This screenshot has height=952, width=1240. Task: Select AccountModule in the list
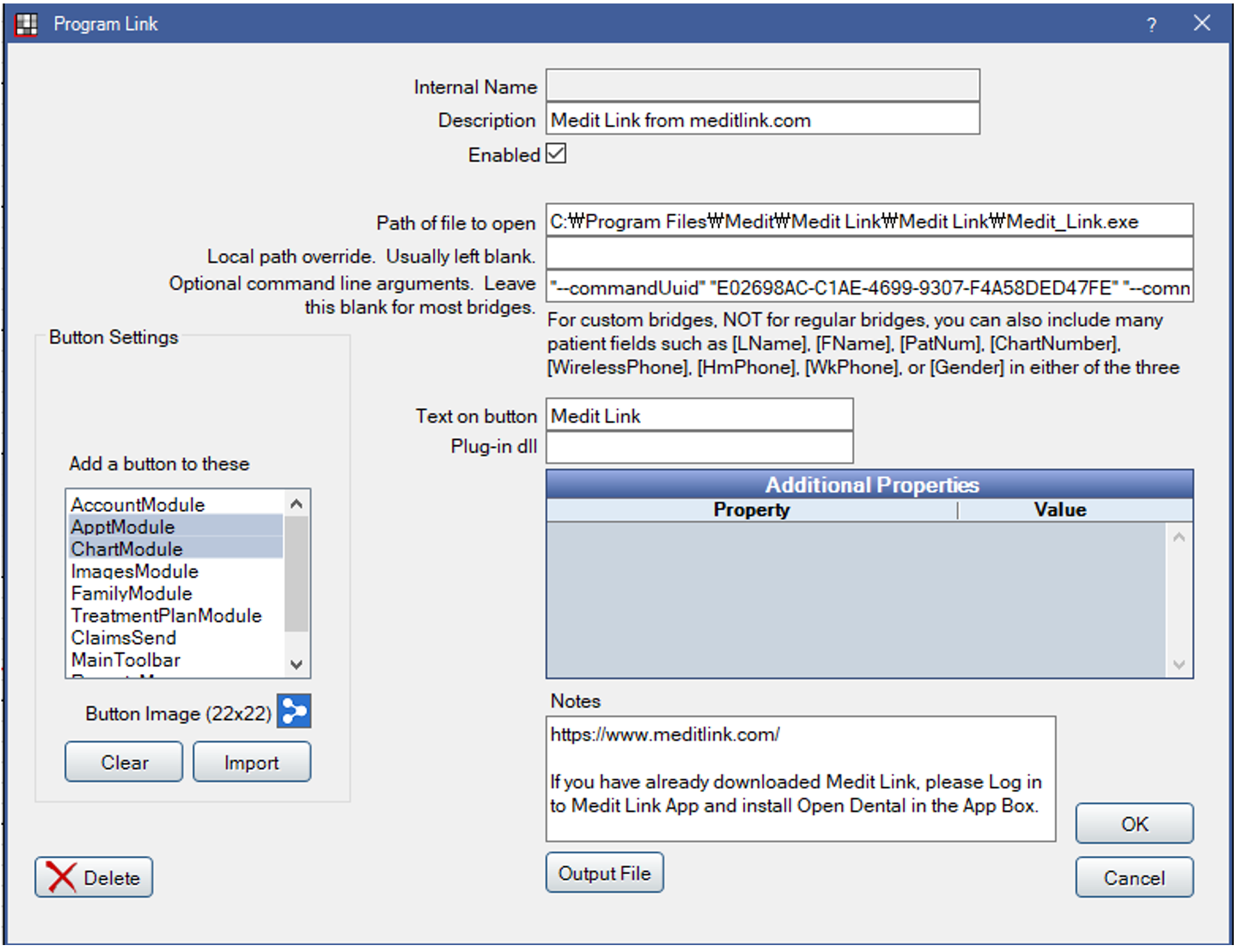pyautogui.click(x=176, y=504)
